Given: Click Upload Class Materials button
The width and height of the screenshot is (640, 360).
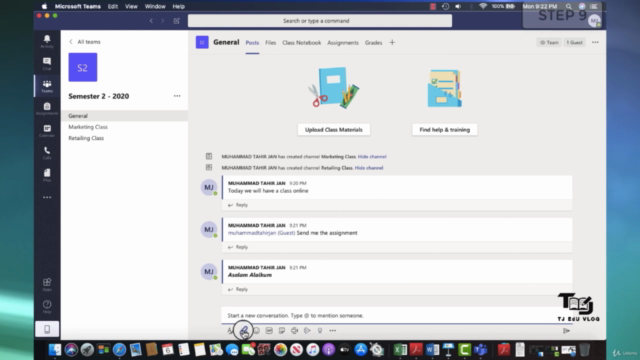Looking at the screenshot, I should 333,130.
